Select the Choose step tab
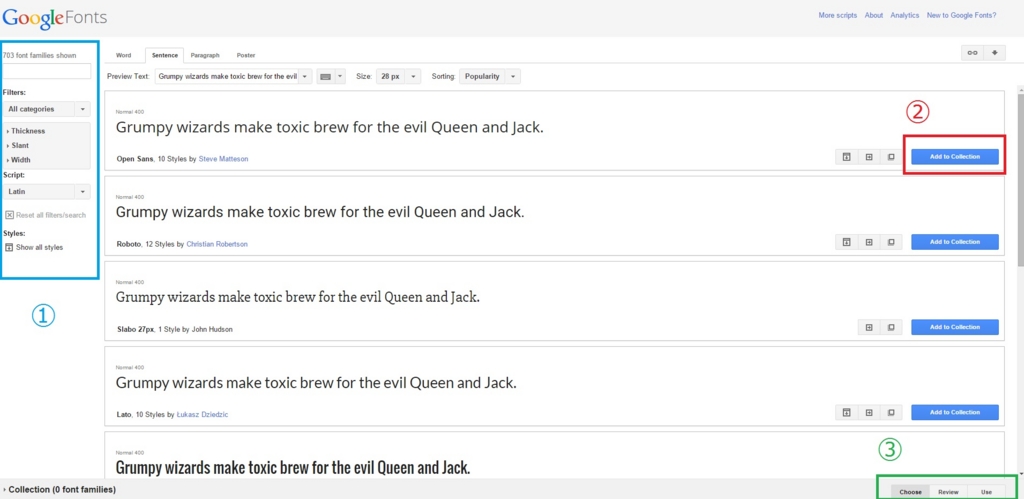 point(910,492)
